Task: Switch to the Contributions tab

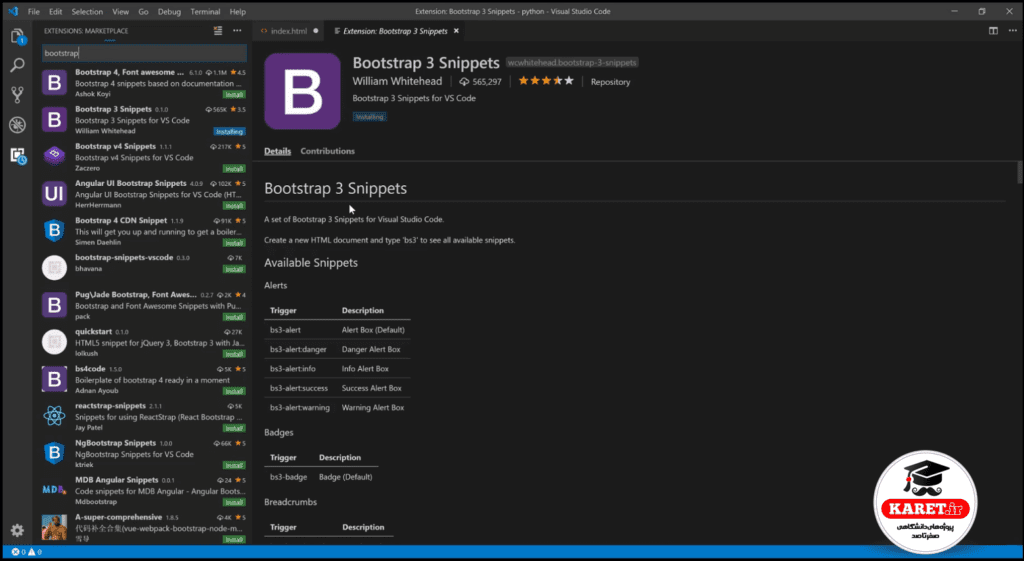Action: pos(327,151)
